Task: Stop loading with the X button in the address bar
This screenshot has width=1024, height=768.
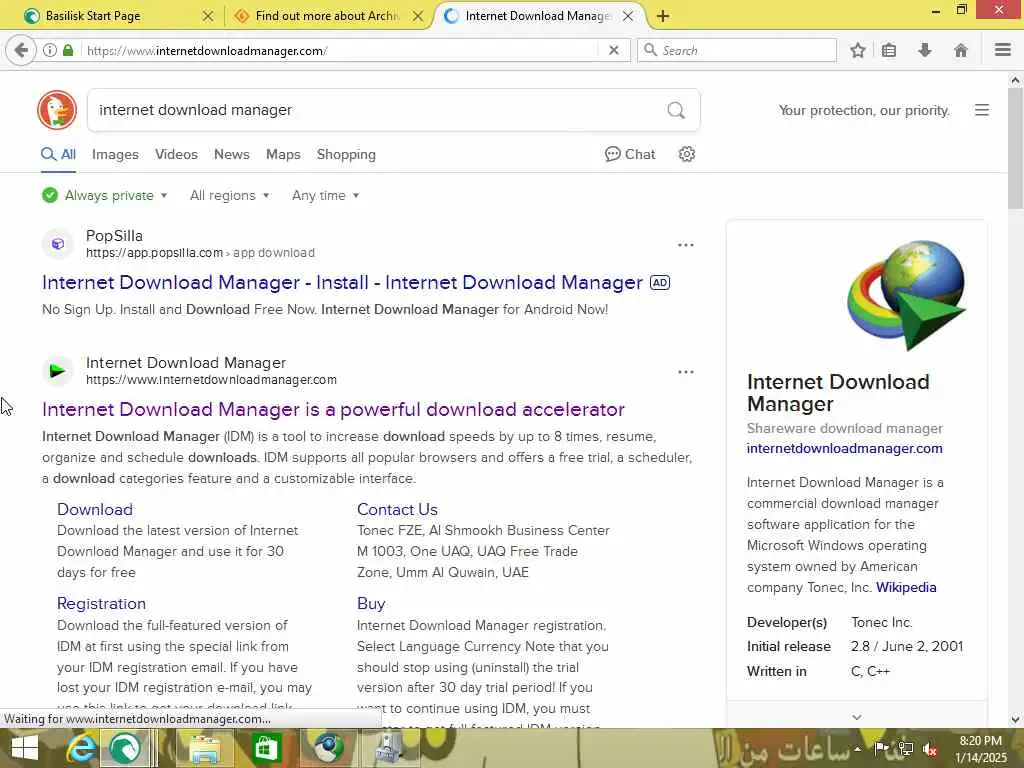Action: [614, 50]
